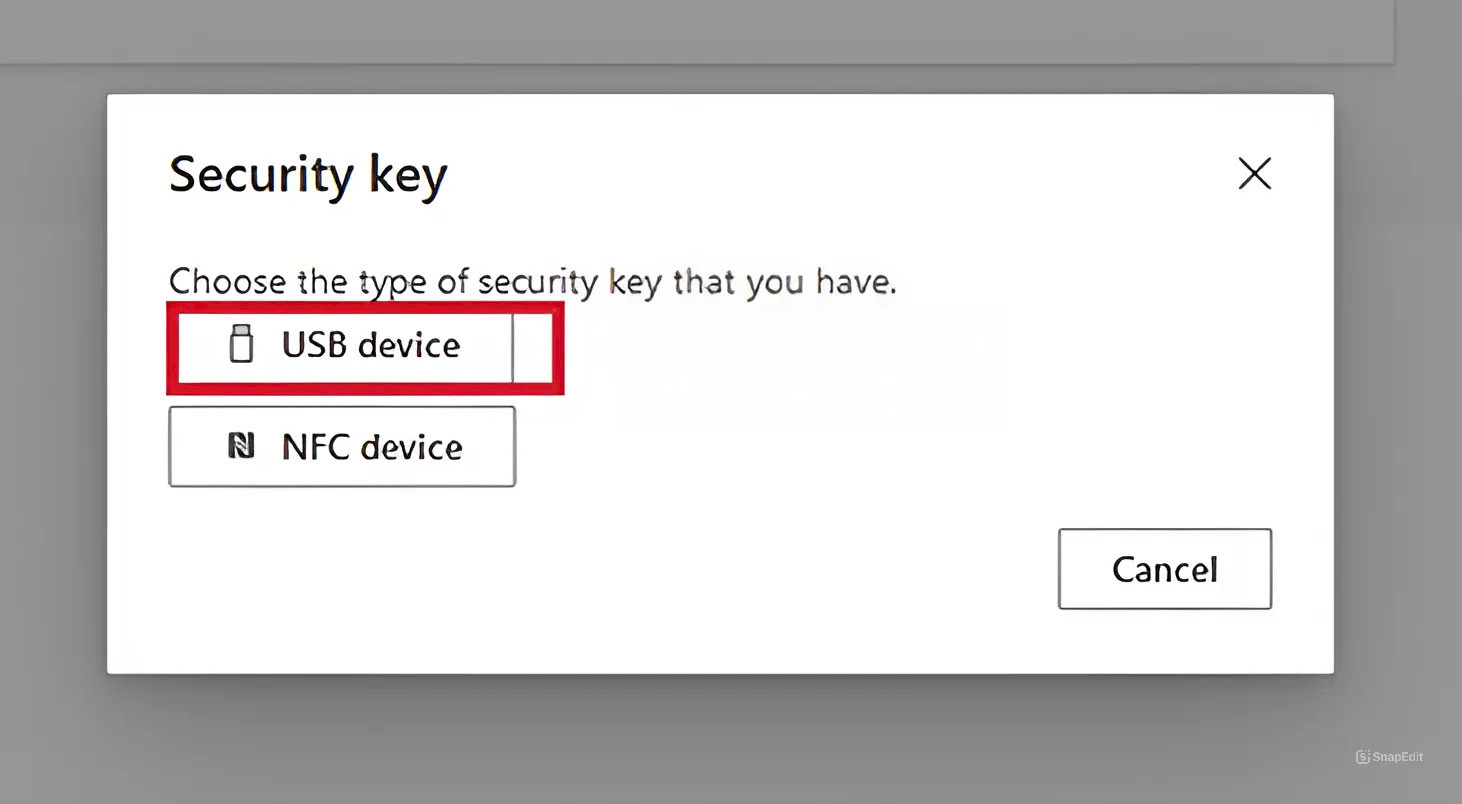Click the SnapEdit watermark logo
The image size is (1462, 804).
pyautogui.click(x=1362, y=757)
